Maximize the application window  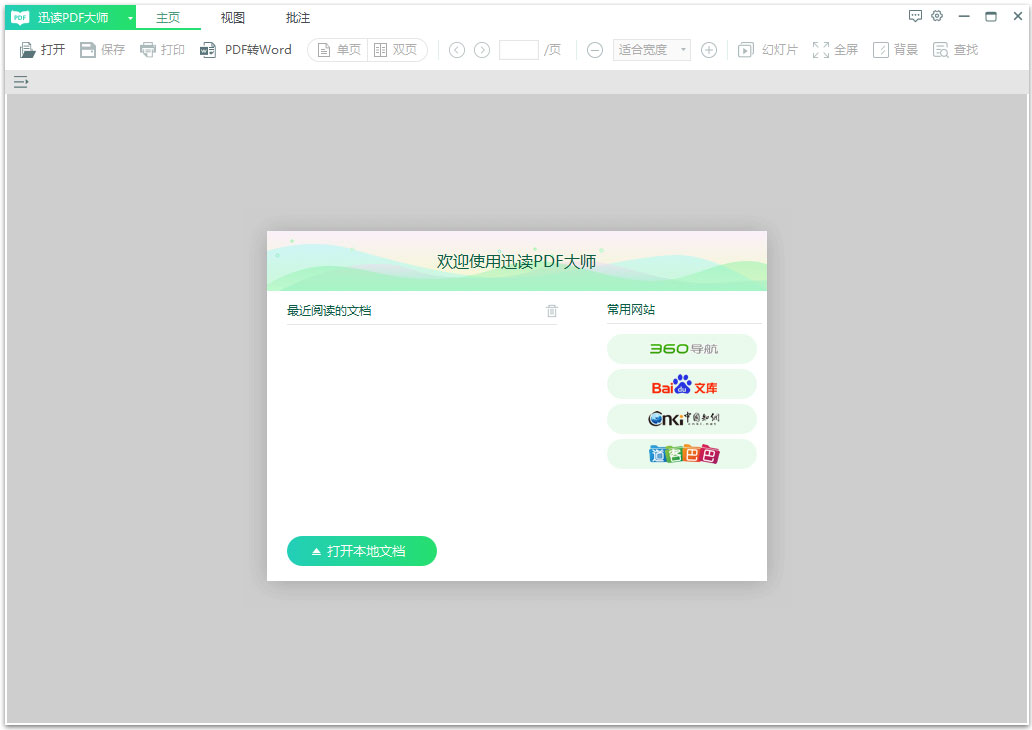click(x=991, y=16)
